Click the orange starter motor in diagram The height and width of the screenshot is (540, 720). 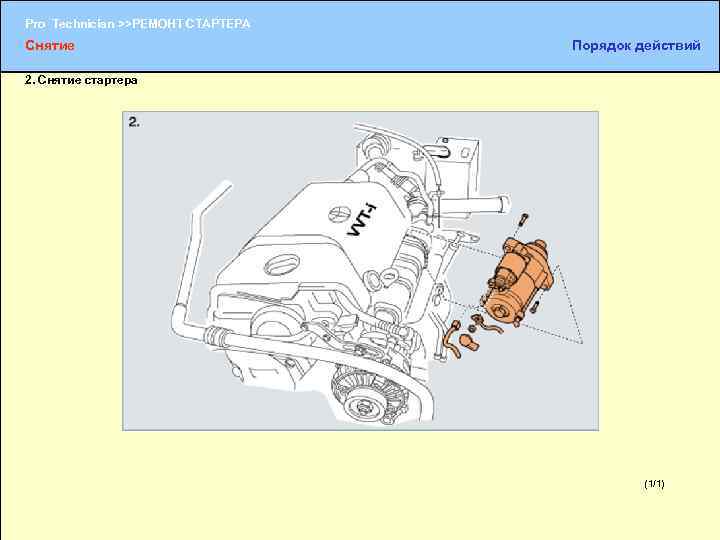(519, 280)
